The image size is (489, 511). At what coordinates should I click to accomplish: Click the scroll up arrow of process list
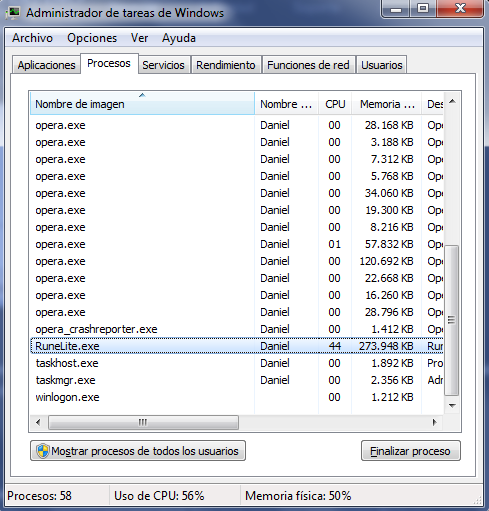coord(452,101)
